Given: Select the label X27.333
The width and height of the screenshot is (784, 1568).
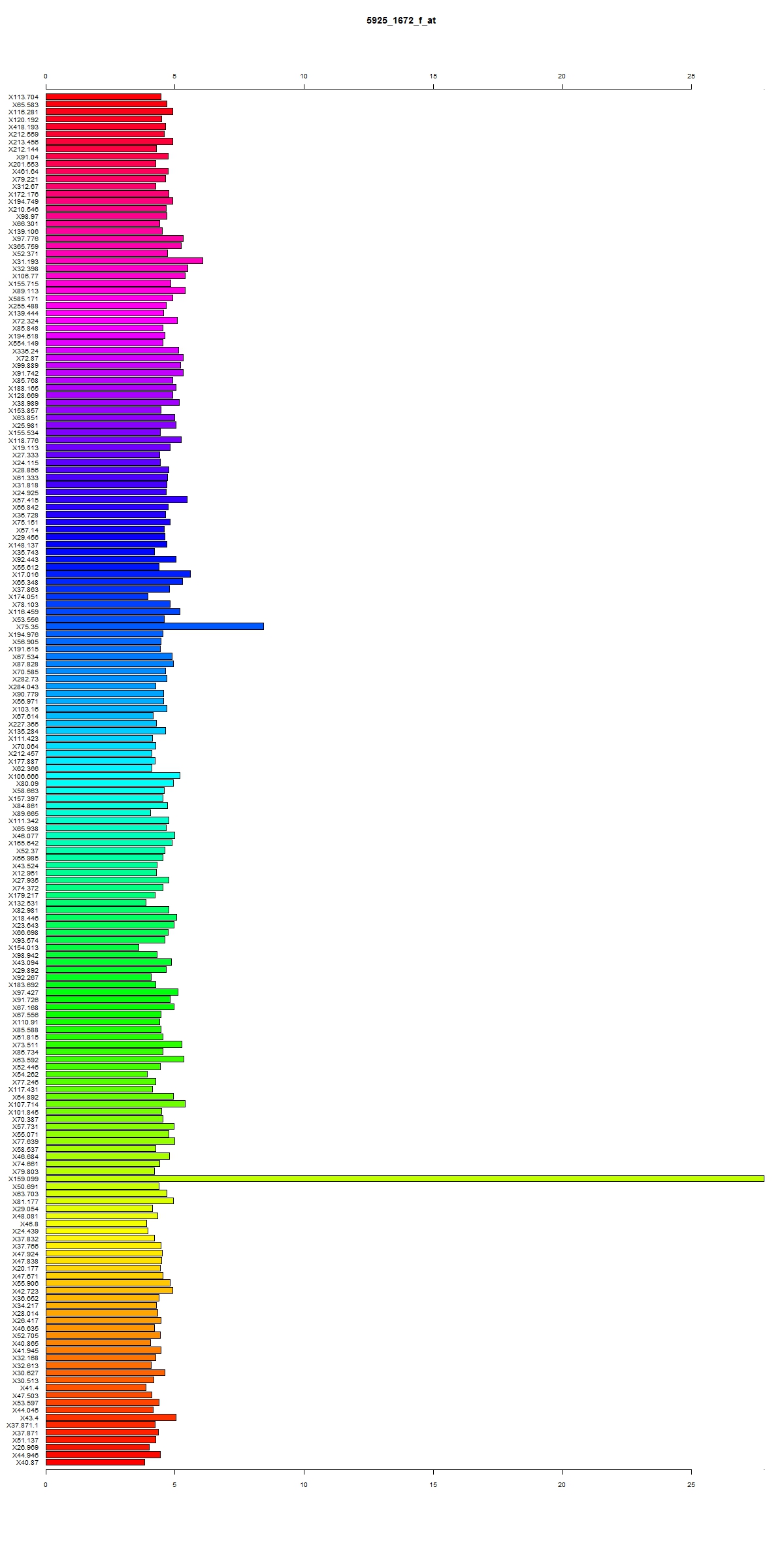Looking at the screenshot, I should [x=25, y=455].
